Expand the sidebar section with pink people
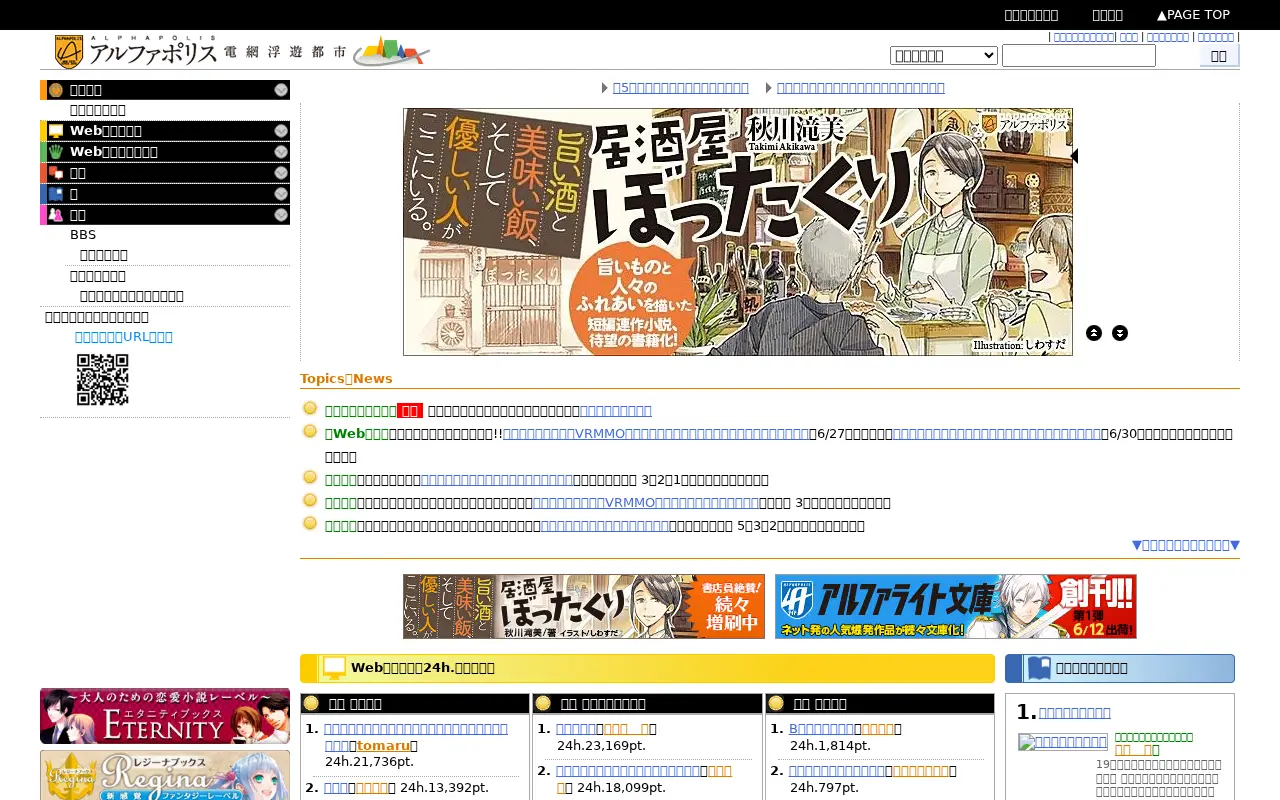The height and width of the screenshot is (800, 1280). coord(282,215)
